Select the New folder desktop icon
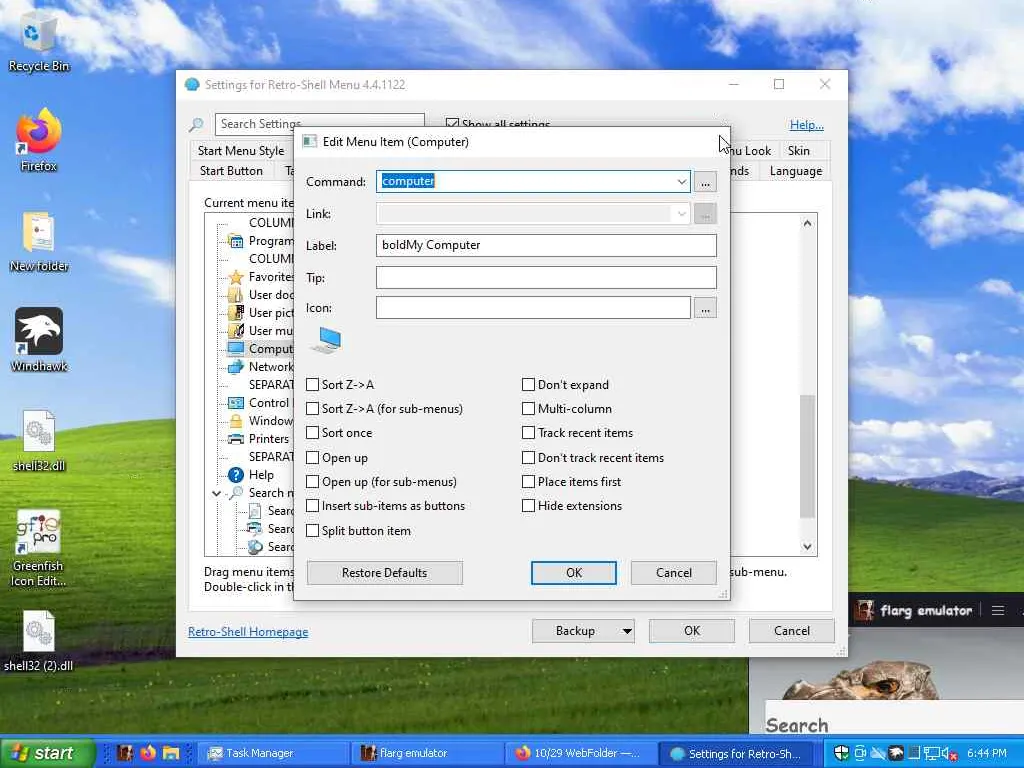 (x=39, y=241)
